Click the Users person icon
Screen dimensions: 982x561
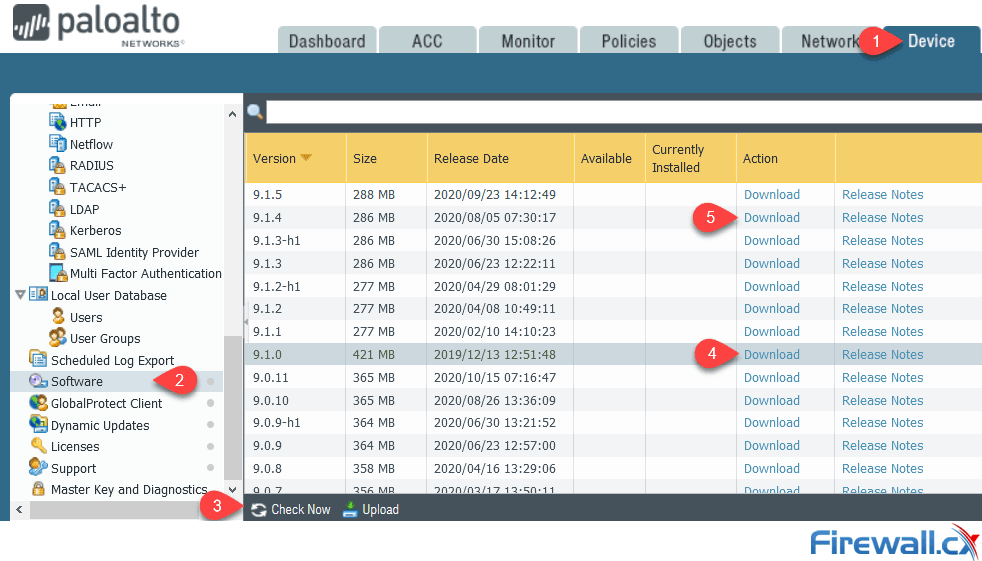58,317
